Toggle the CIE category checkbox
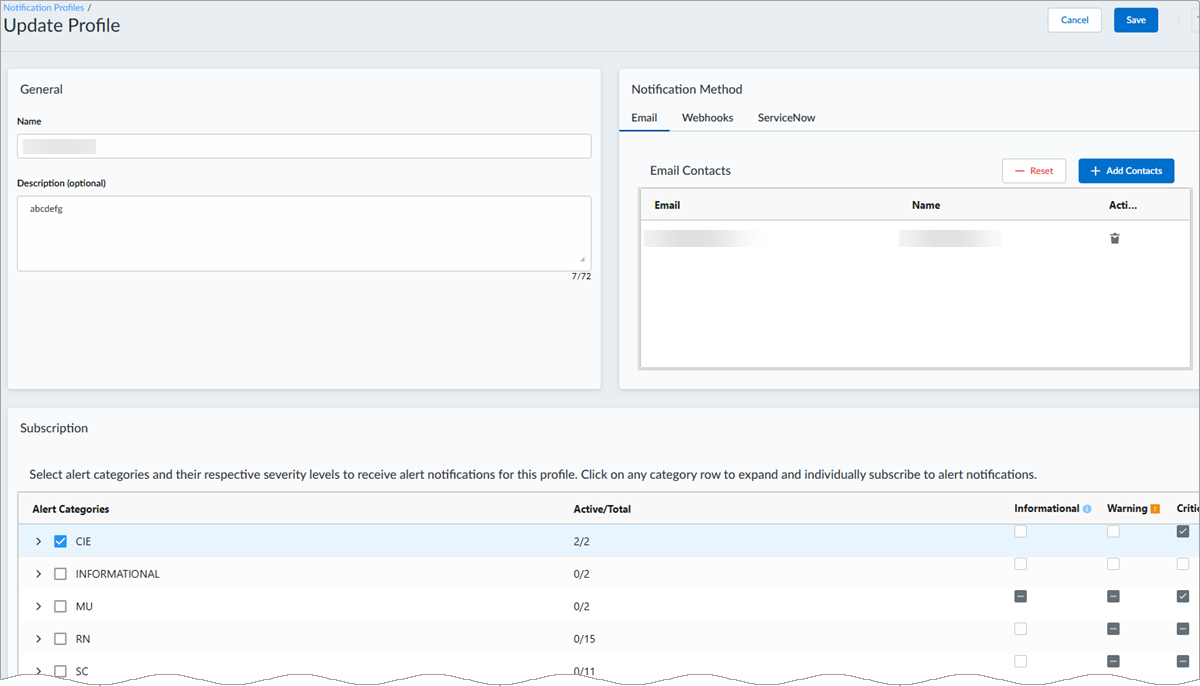 click(x=60, y=541)
